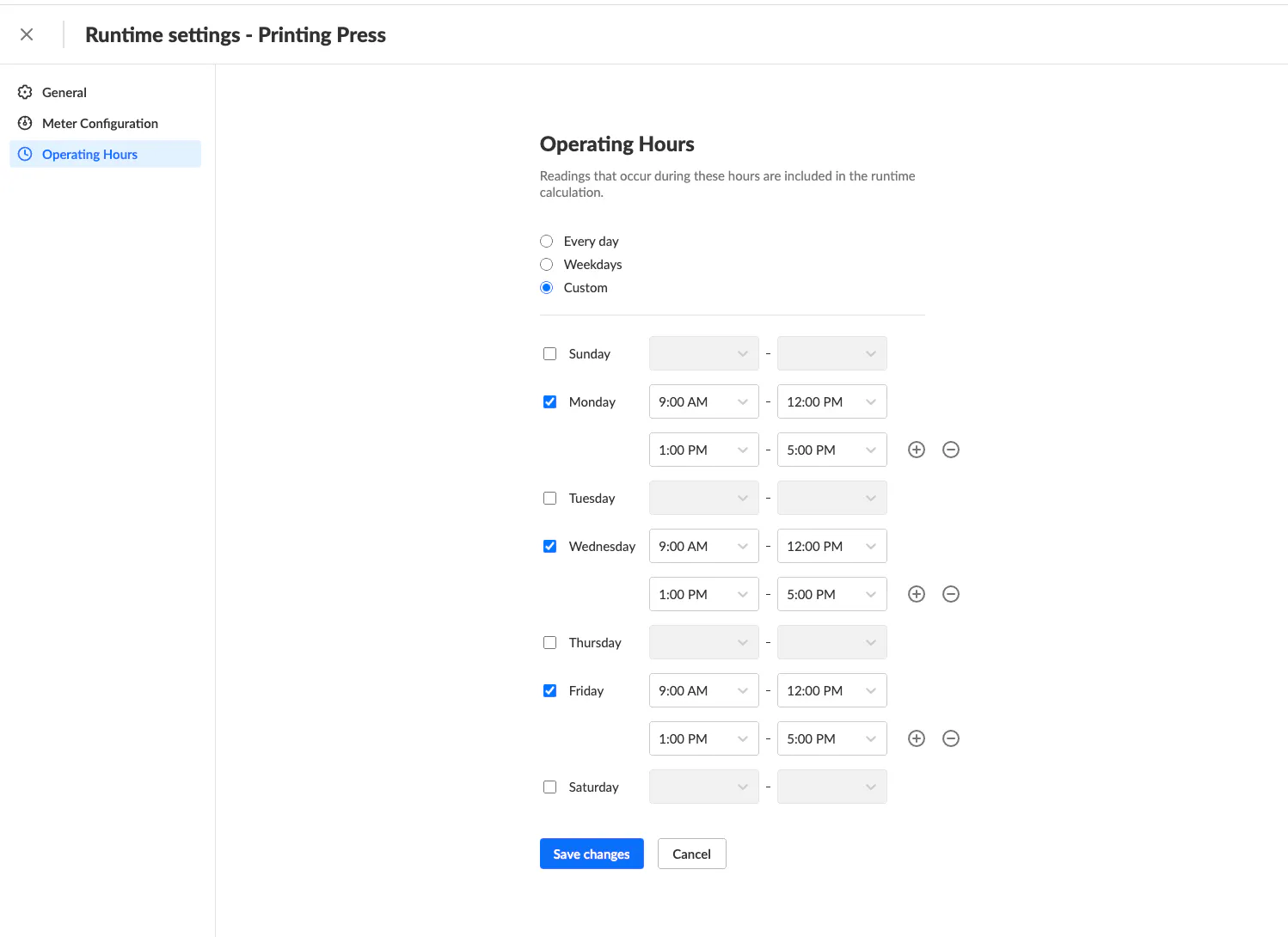Click the Cancel button
This screenshot has width=1288, height=937.
[x=691, y=854]
